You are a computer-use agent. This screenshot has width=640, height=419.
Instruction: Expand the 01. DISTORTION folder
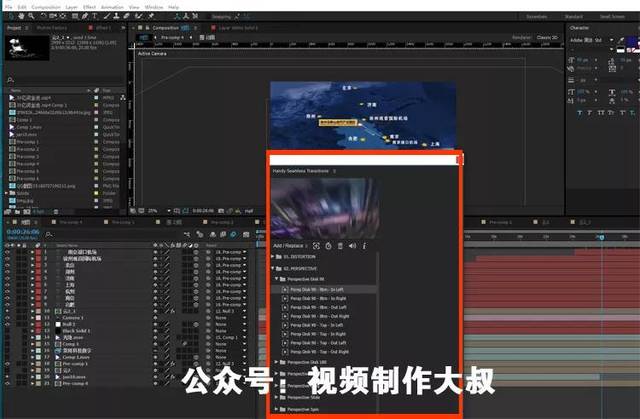[273, 257]
